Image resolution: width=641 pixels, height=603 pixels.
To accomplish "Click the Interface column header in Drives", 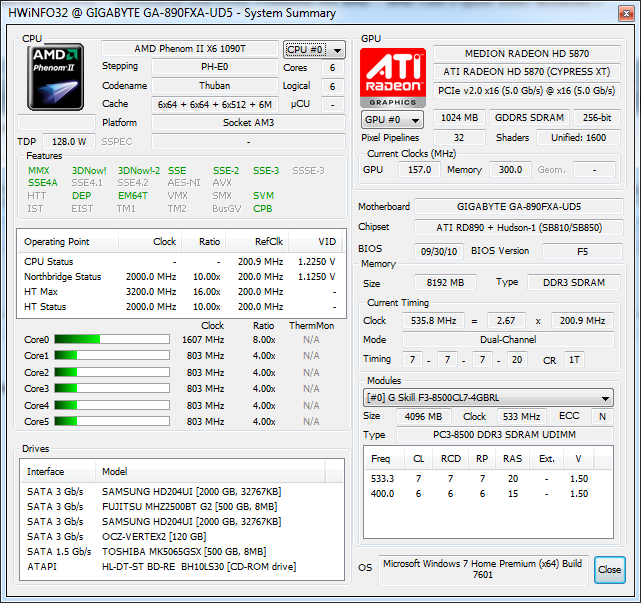I will click(x=58, y=471).
